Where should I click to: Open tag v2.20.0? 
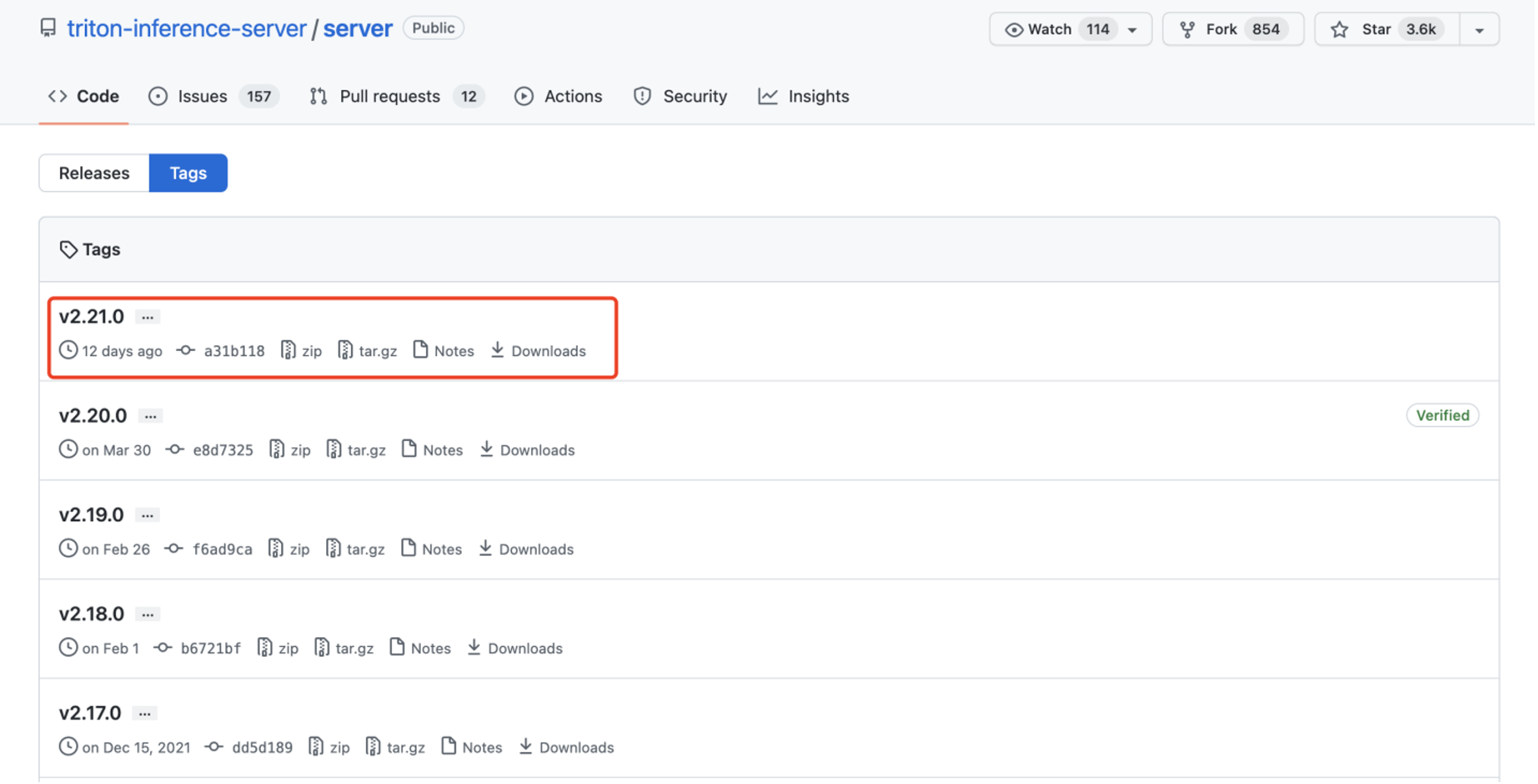(93, 415)
